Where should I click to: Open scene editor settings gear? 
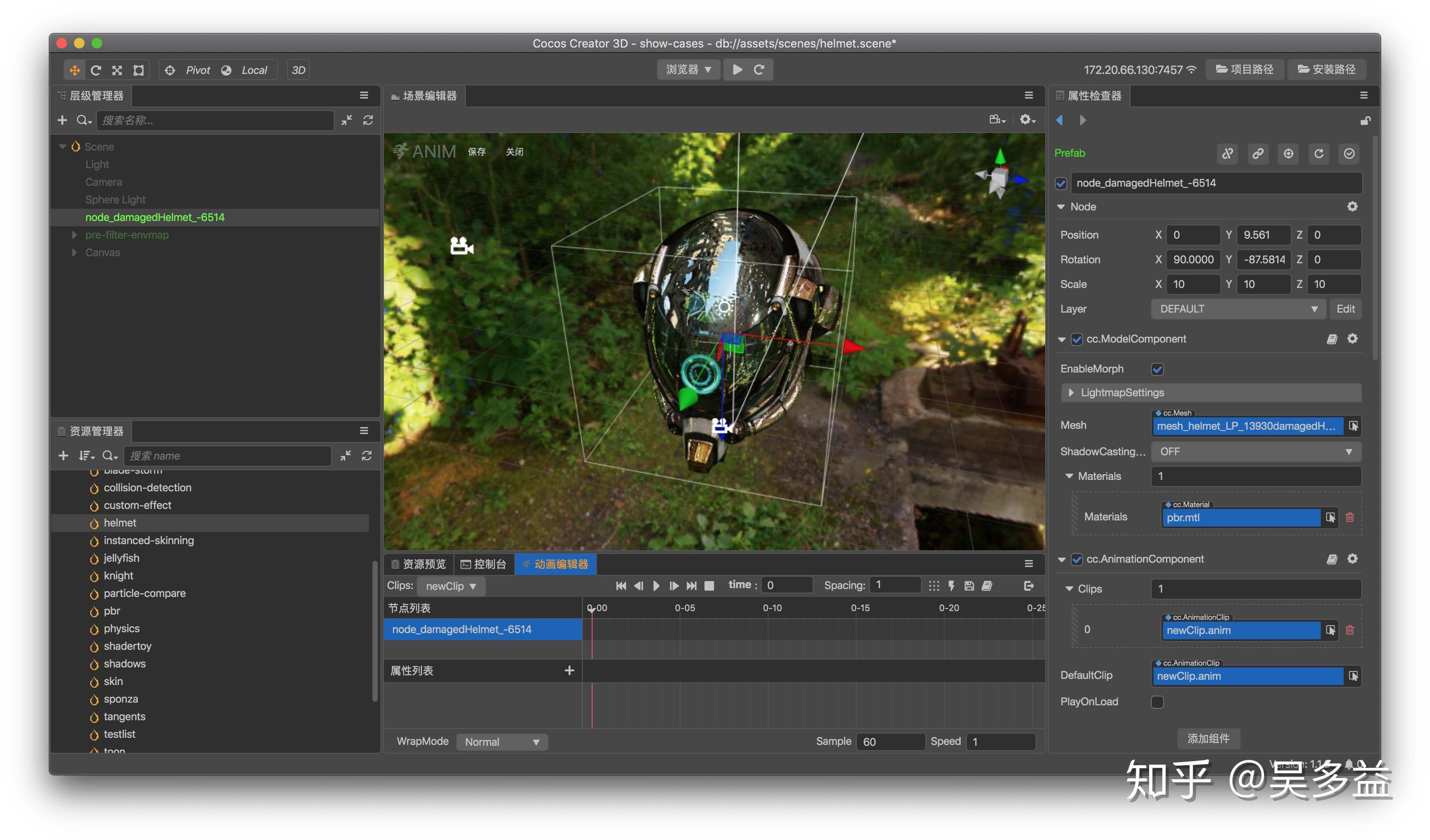1027,120
